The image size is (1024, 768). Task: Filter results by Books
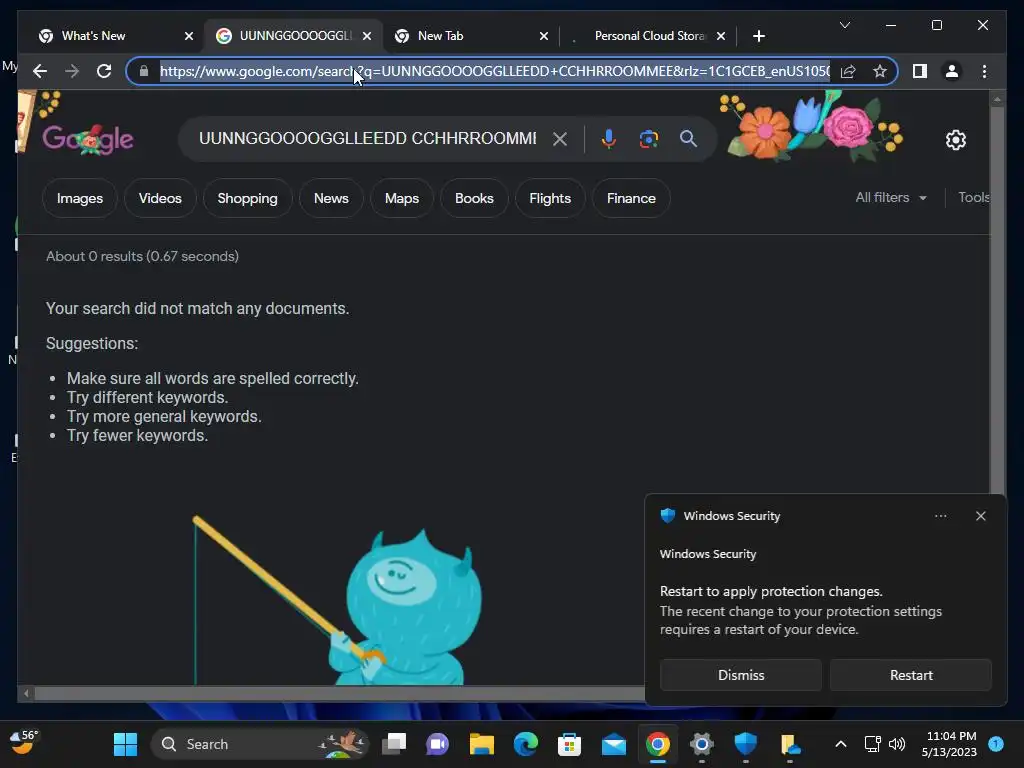(x=474, y=199)
